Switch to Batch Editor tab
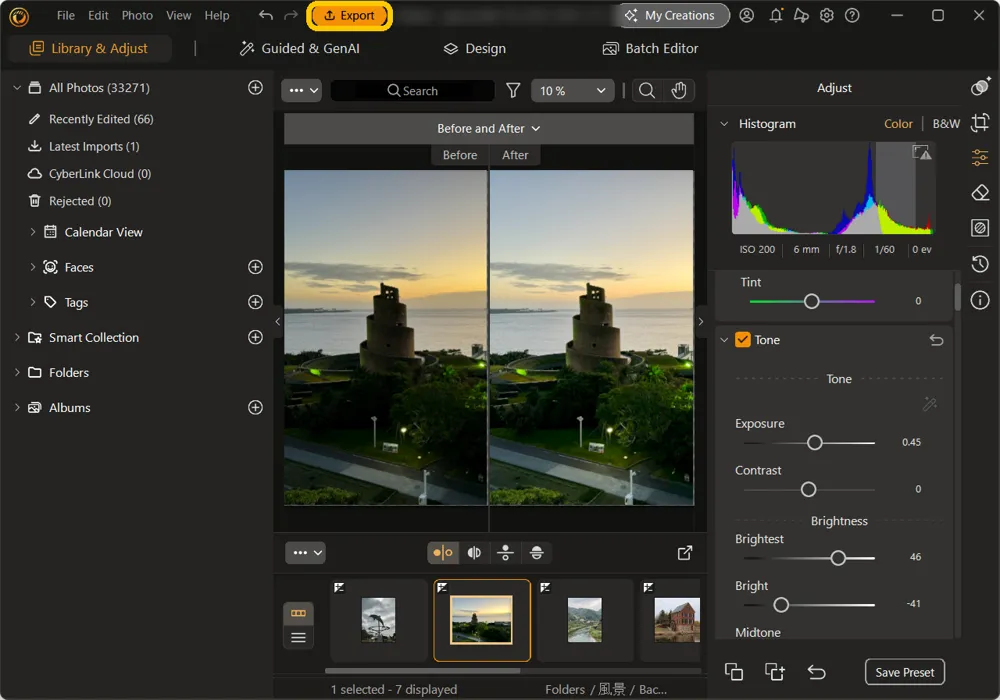This screenshot has height=700, width=1000. (x=651, y=48)
